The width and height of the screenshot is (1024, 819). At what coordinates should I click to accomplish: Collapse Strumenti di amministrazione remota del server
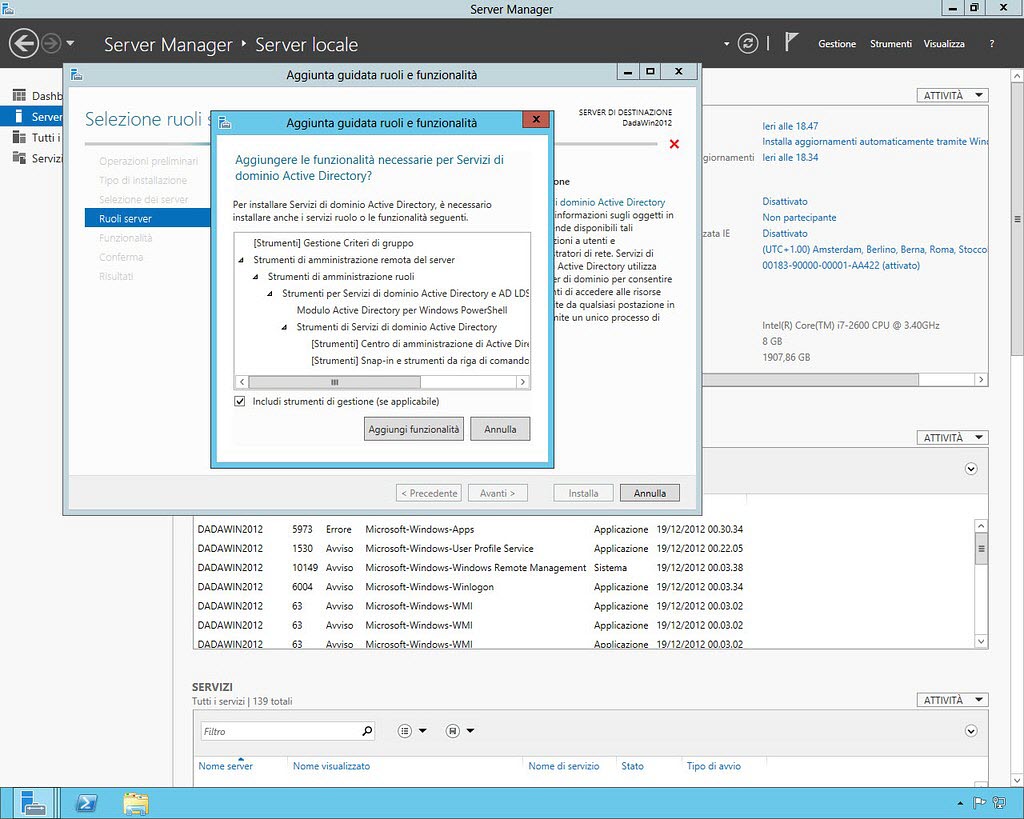pyautogui.click(x=241, y=260)
